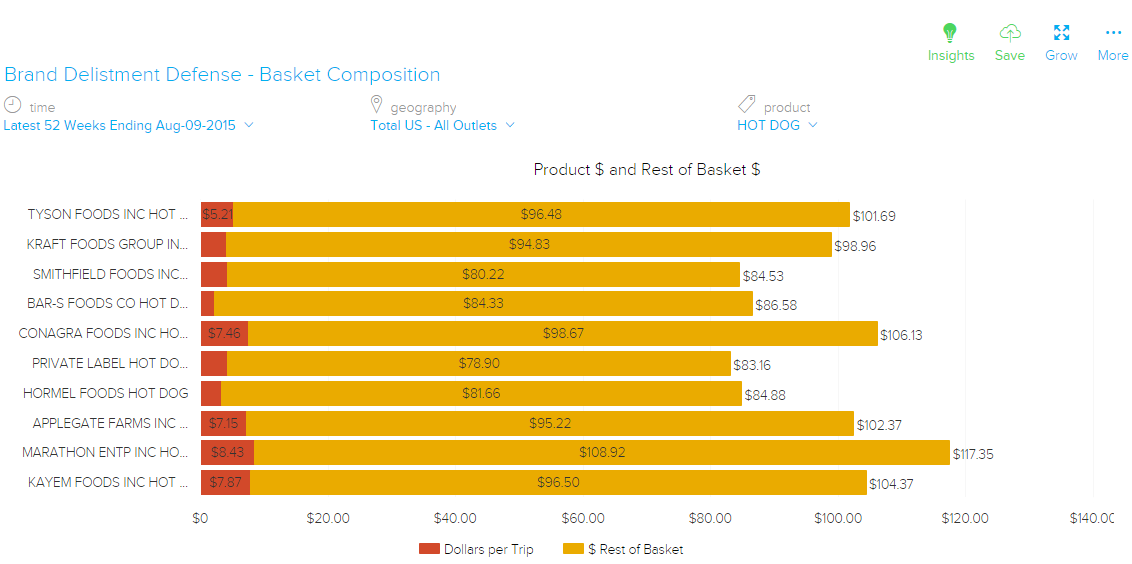Toggle the Dollars per Trip legend series
Screen dimensions: 1132x564
(488, 549)
